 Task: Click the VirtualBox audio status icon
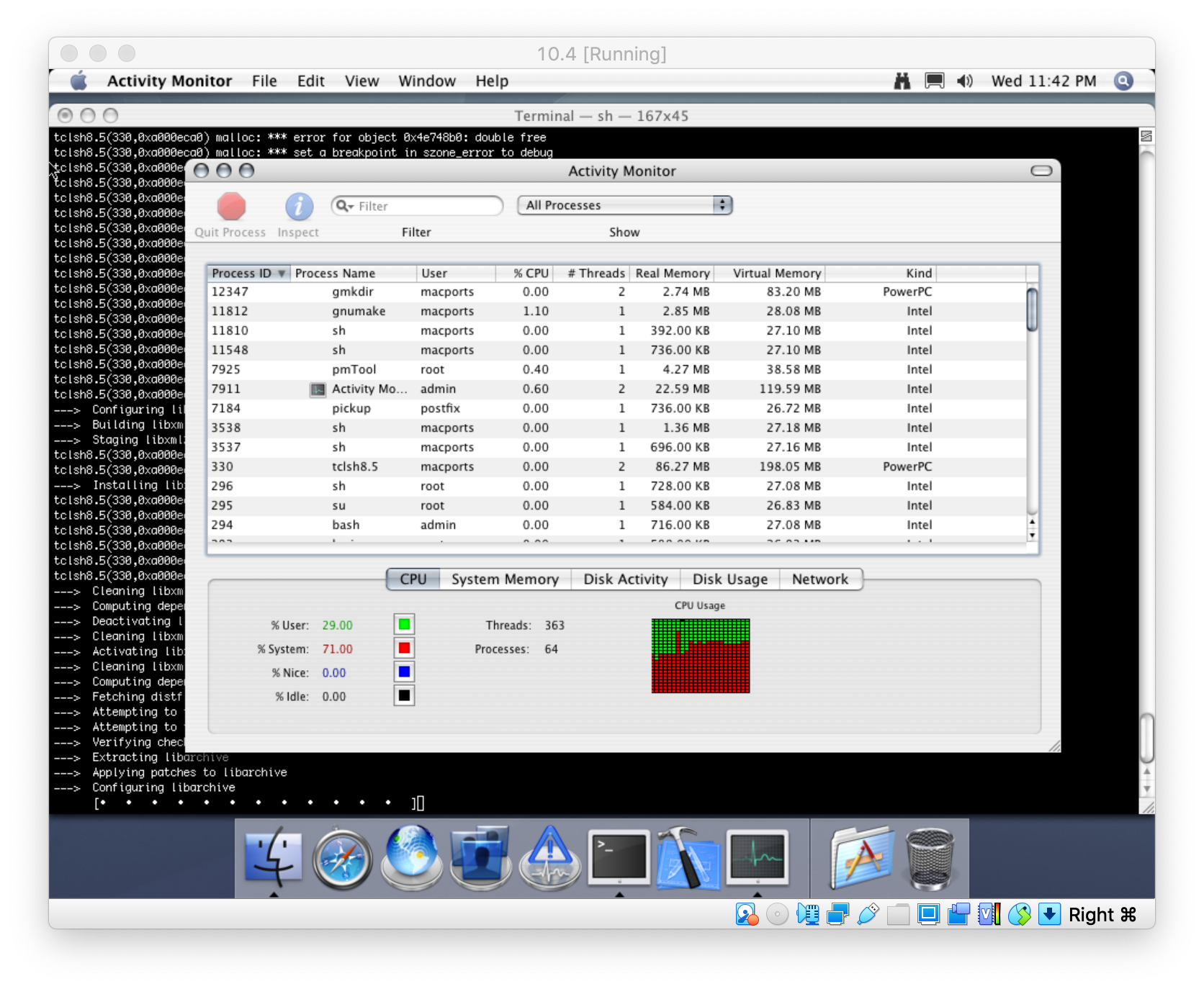click(x=808, y=914)
